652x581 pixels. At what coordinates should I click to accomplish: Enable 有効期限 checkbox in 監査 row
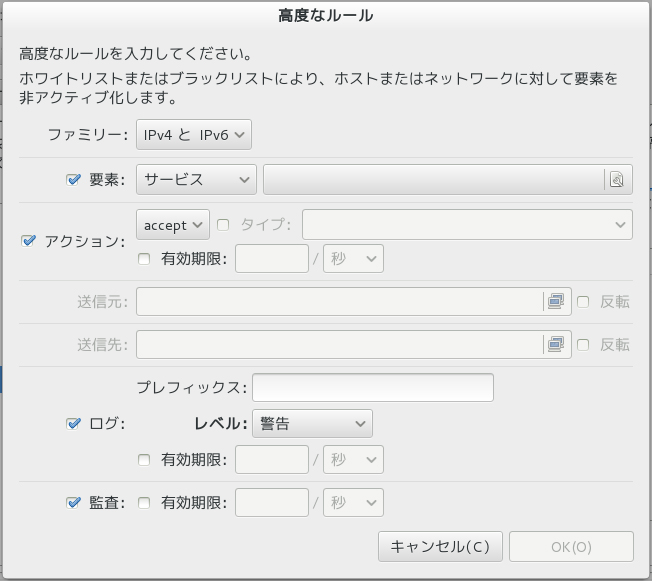point(144,502)
